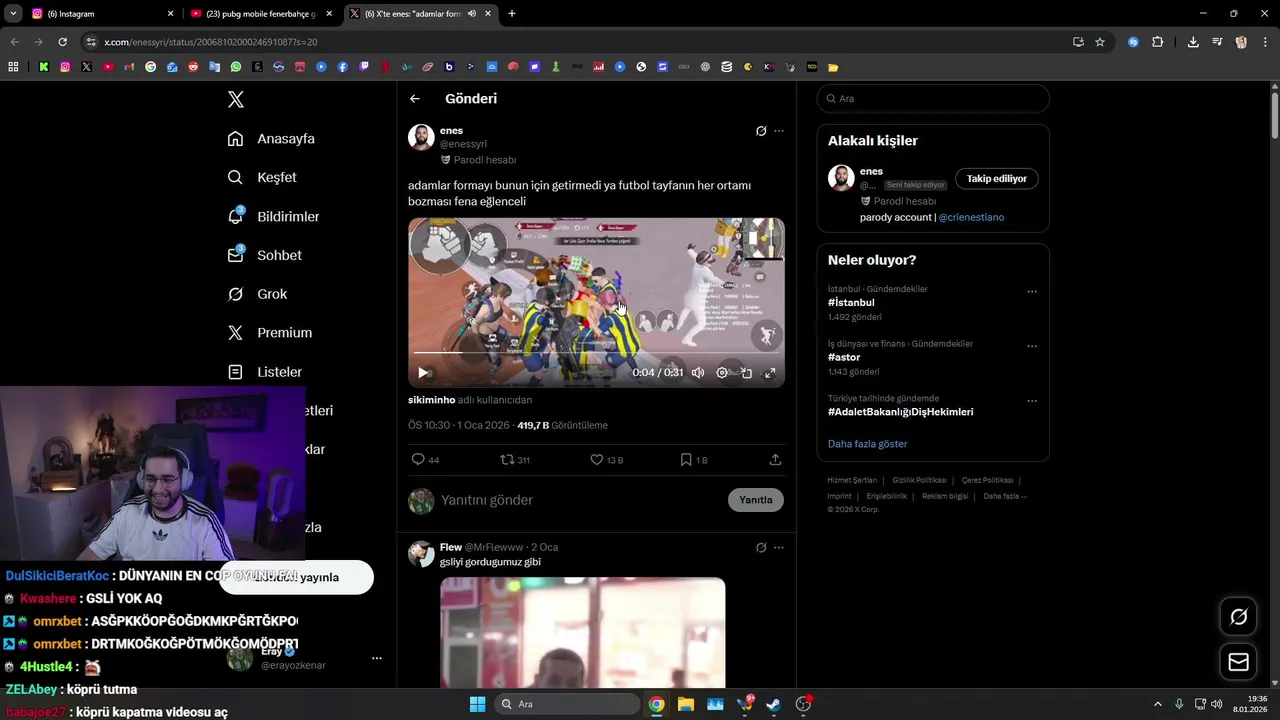Open floating messages envelope button
Viewport: 1280px width, 720px height.
coord(1238,662)
